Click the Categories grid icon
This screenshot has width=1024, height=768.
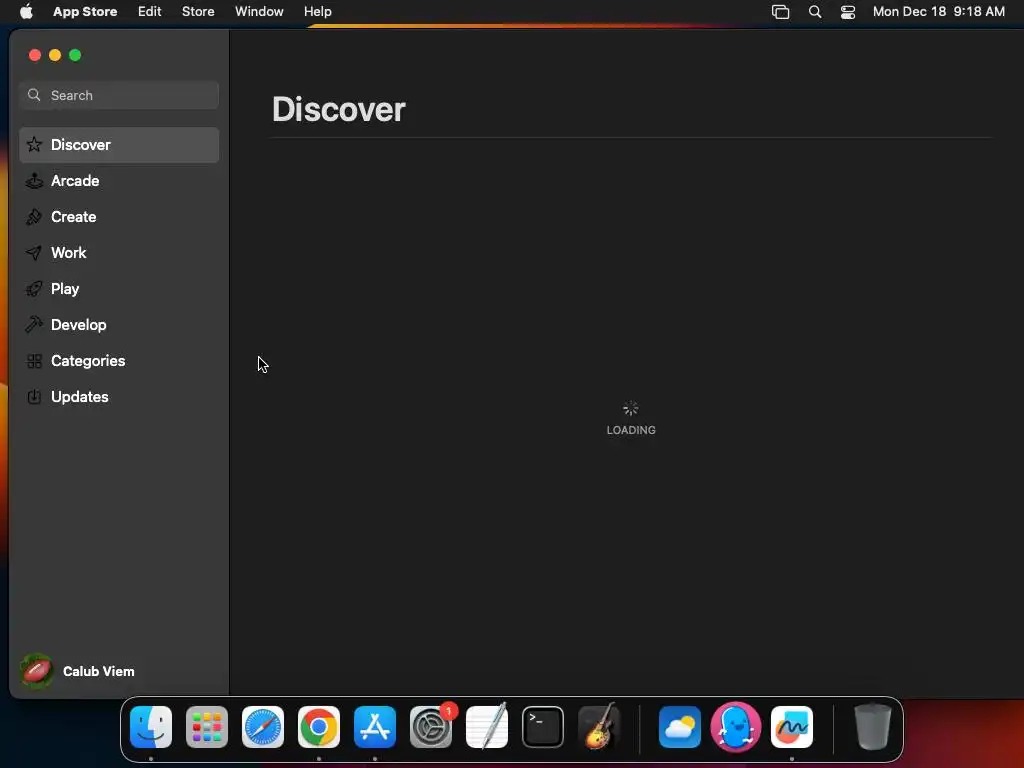34,360
